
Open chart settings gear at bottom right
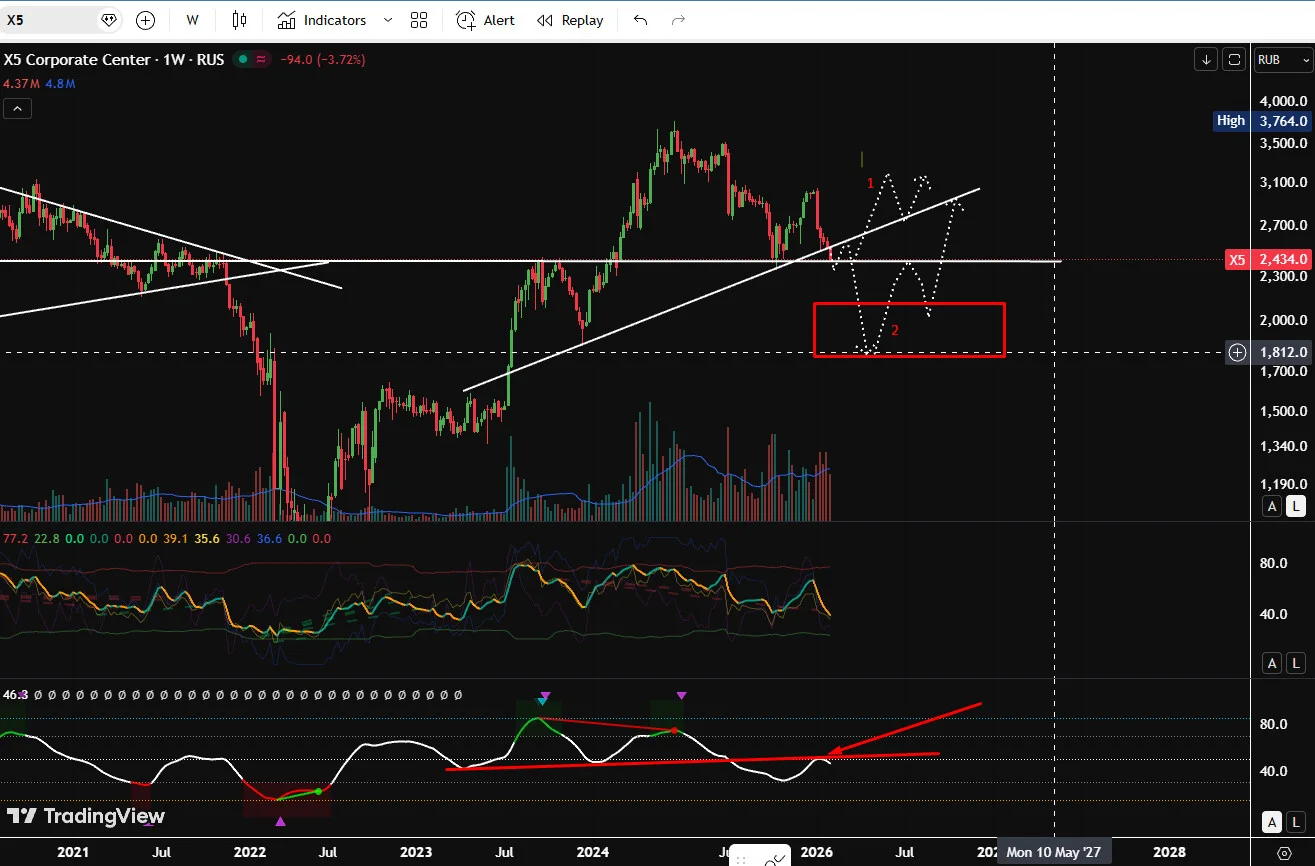tap(1284, 852)
